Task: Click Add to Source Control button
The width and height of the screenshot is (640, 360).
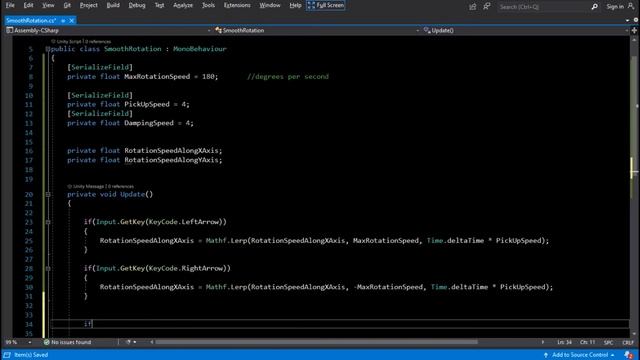Action: coord(579,355)
